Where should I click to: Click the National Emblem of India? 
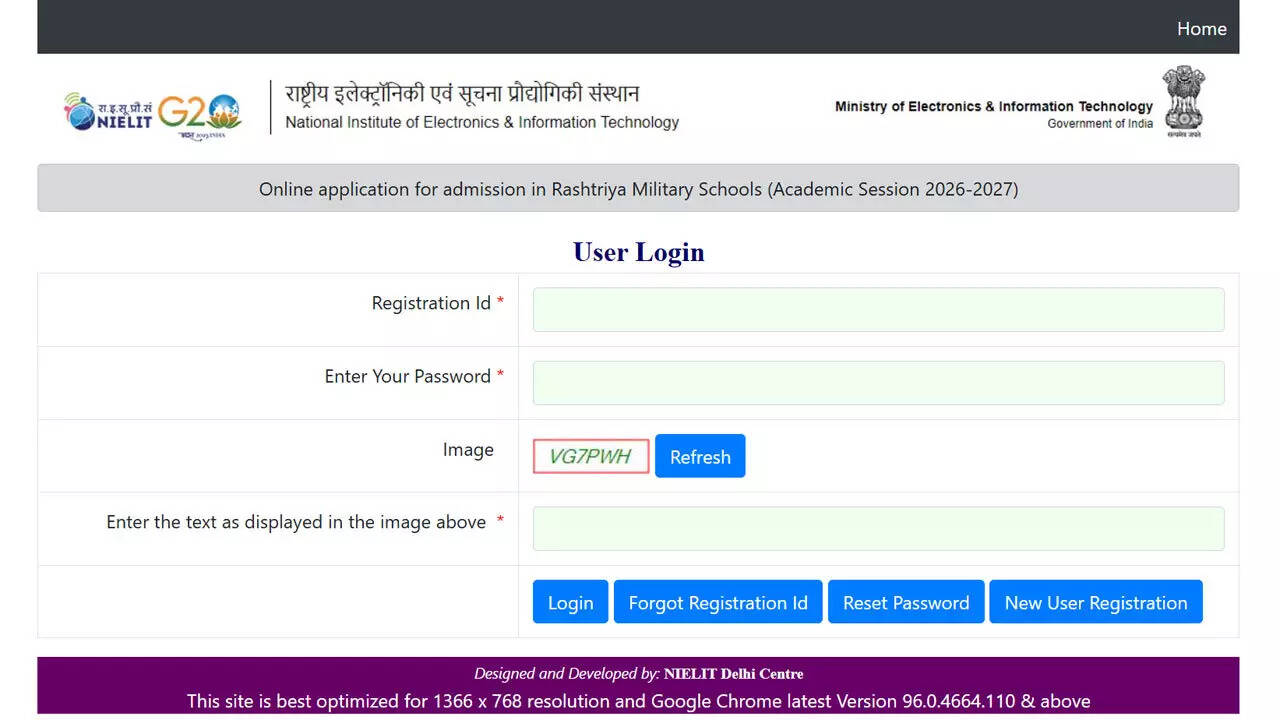coord(1183,101)
